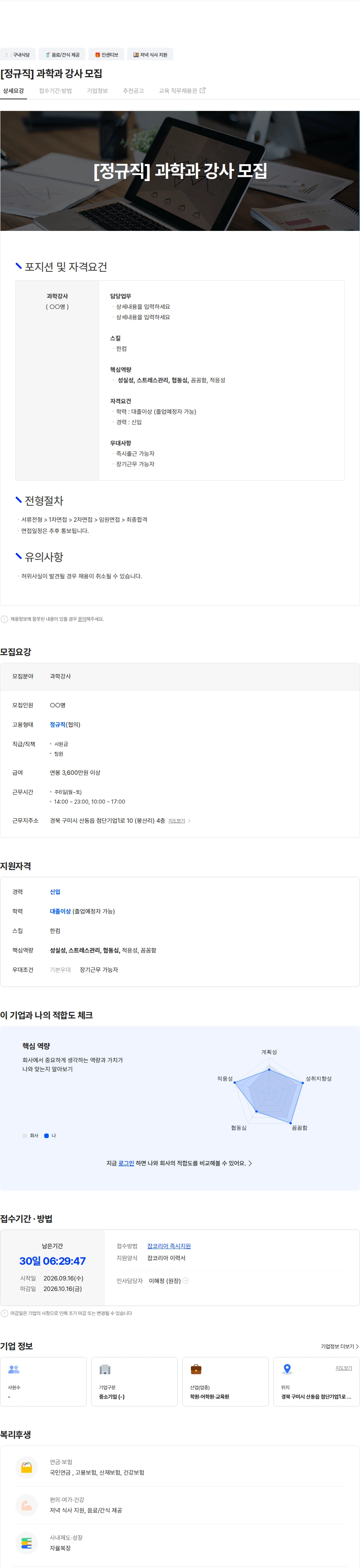The image size is (360, 1568).
Task: Click 주6일(월~토) work schedule text
Action: pyautogui.click(x=67, y=792)
